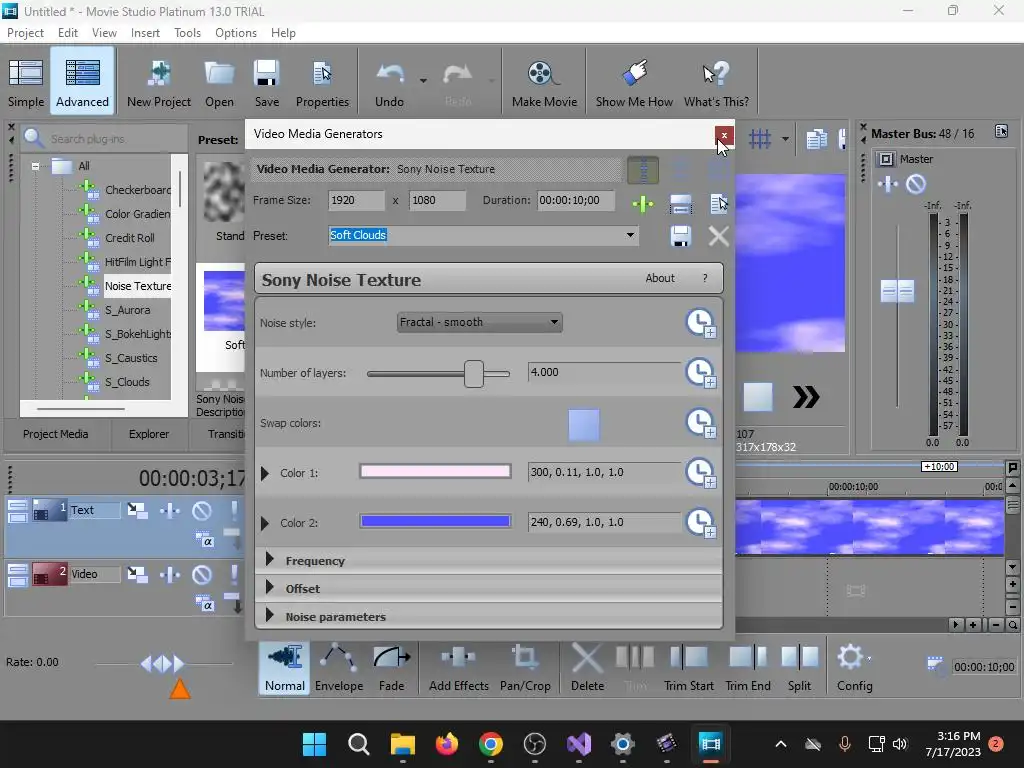Trim End of the event
This screenshot has height=768, width=1024.
[x=748, y=667]
